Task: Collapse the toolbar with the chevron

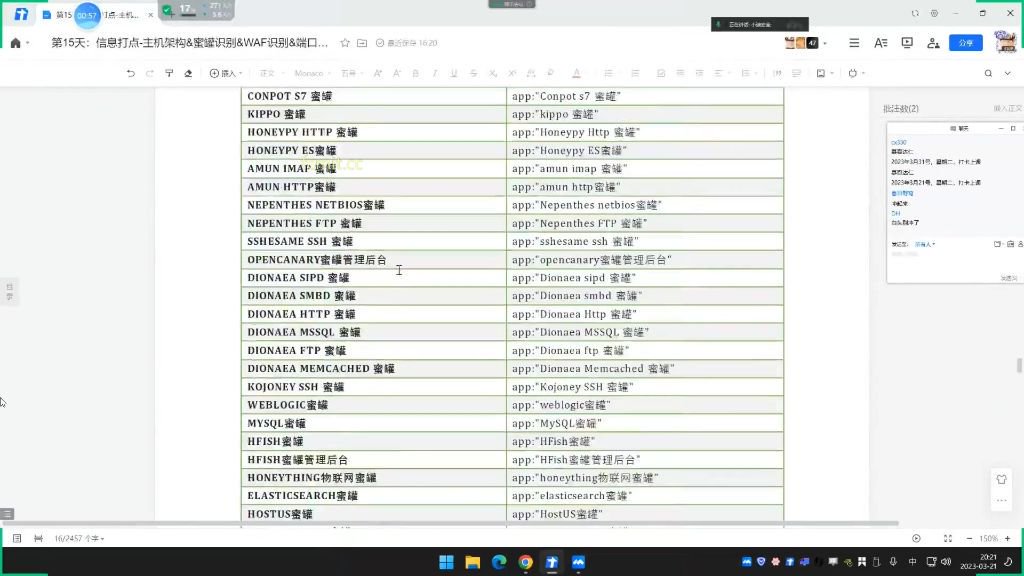Action: (x=1008, y=73)
